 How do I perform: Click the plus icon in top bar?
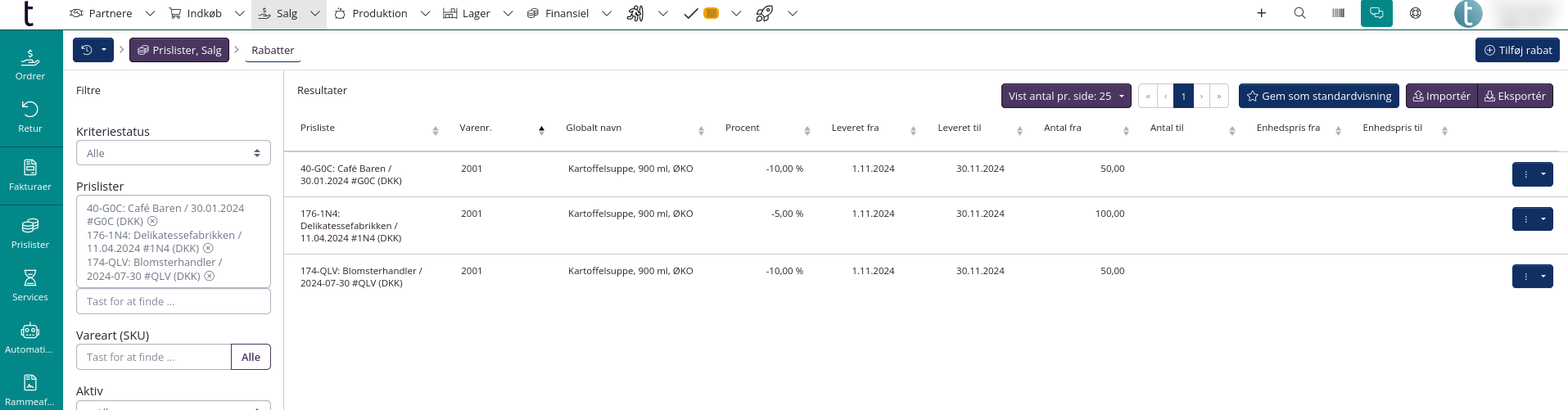click(1261, 13)
